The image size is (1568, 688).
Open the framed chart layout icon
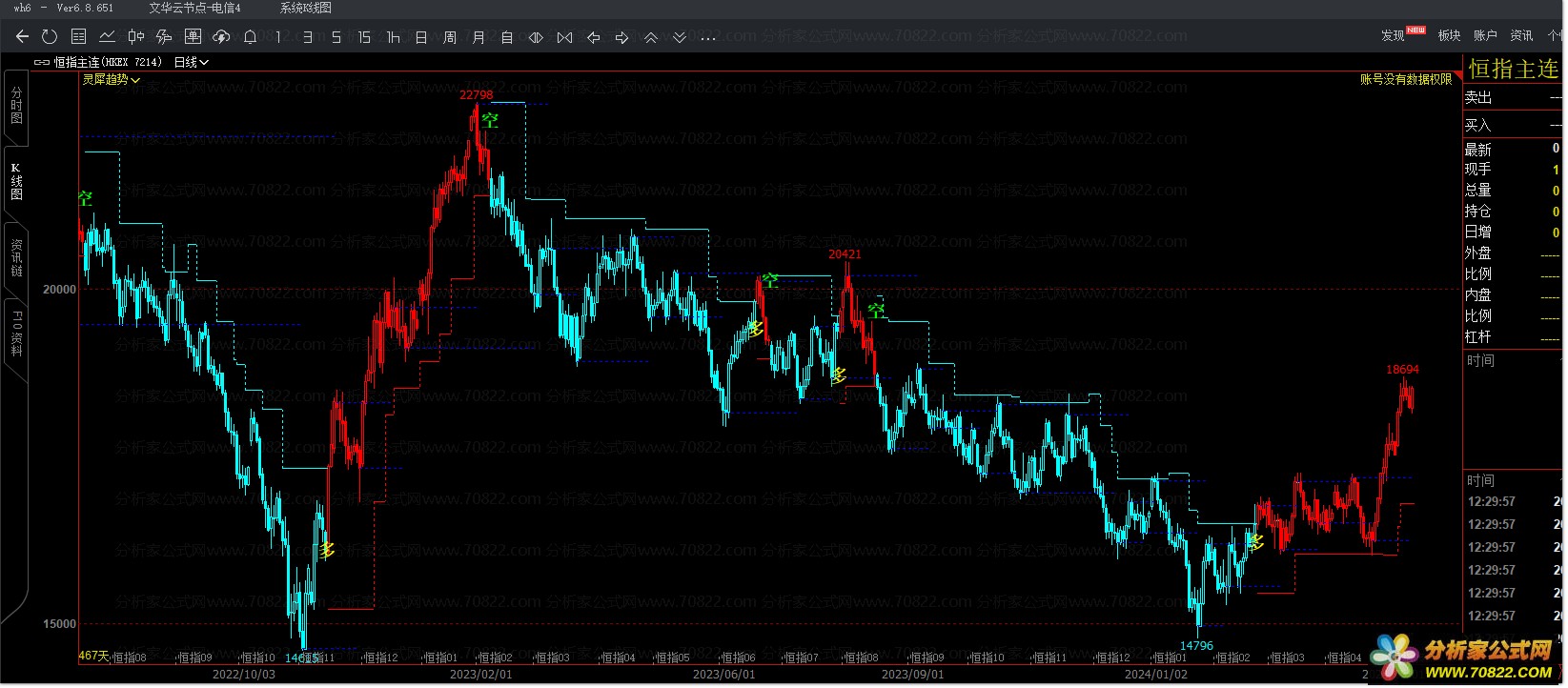point(193,37)
